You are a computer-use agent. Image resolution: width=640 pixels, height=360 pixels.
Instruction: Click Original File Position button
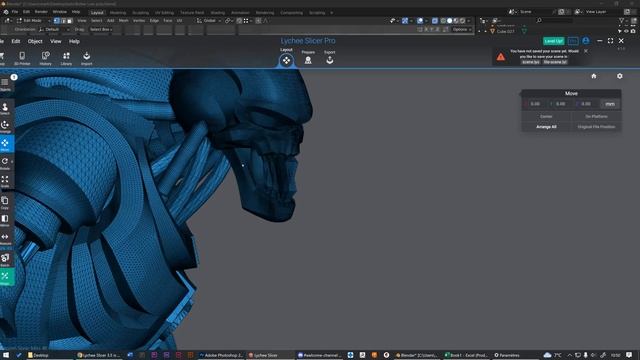tap(596, 127)
